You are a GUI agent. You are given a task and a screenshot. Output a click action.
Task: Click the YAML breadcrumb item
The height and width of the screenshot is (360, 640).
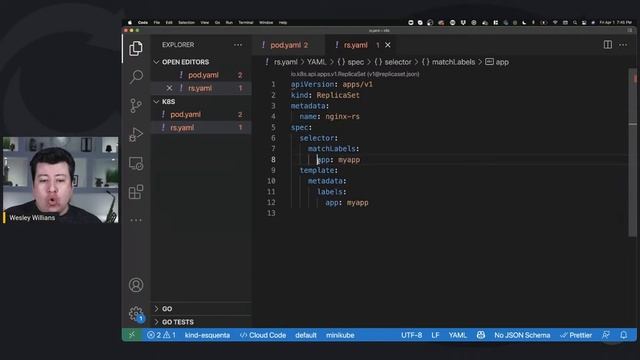(316, 62)
